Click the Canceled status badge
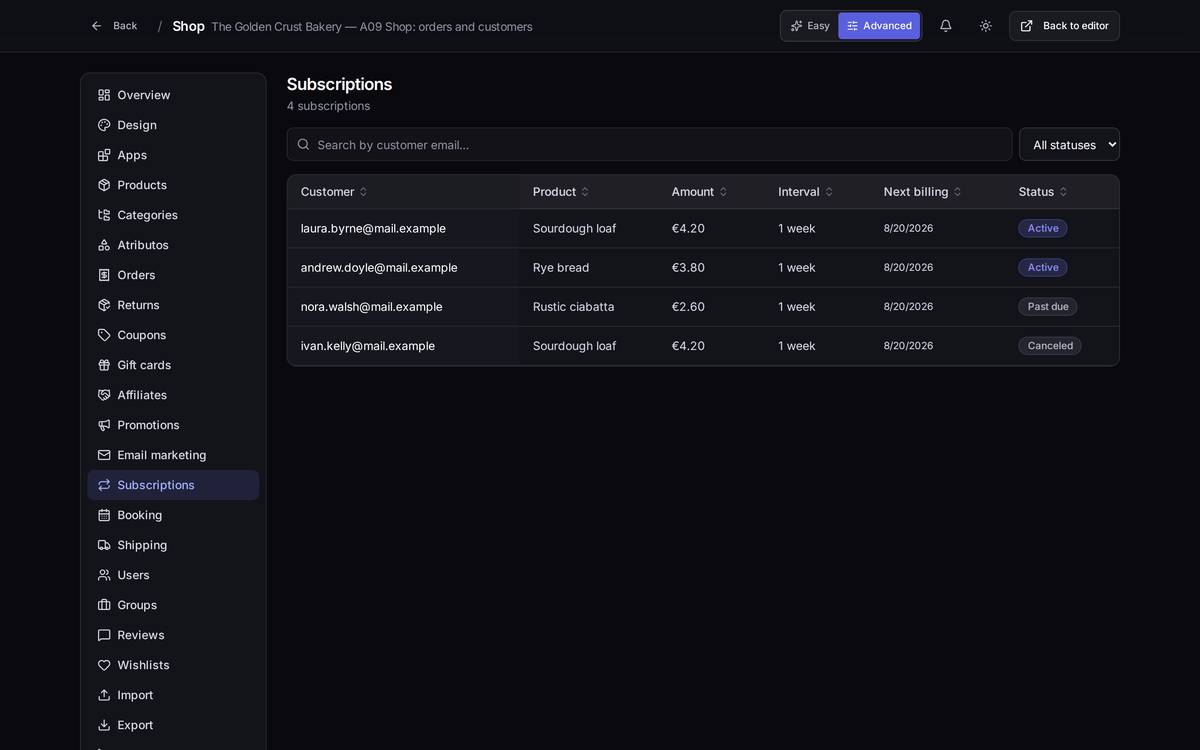 coord(1050,346)
